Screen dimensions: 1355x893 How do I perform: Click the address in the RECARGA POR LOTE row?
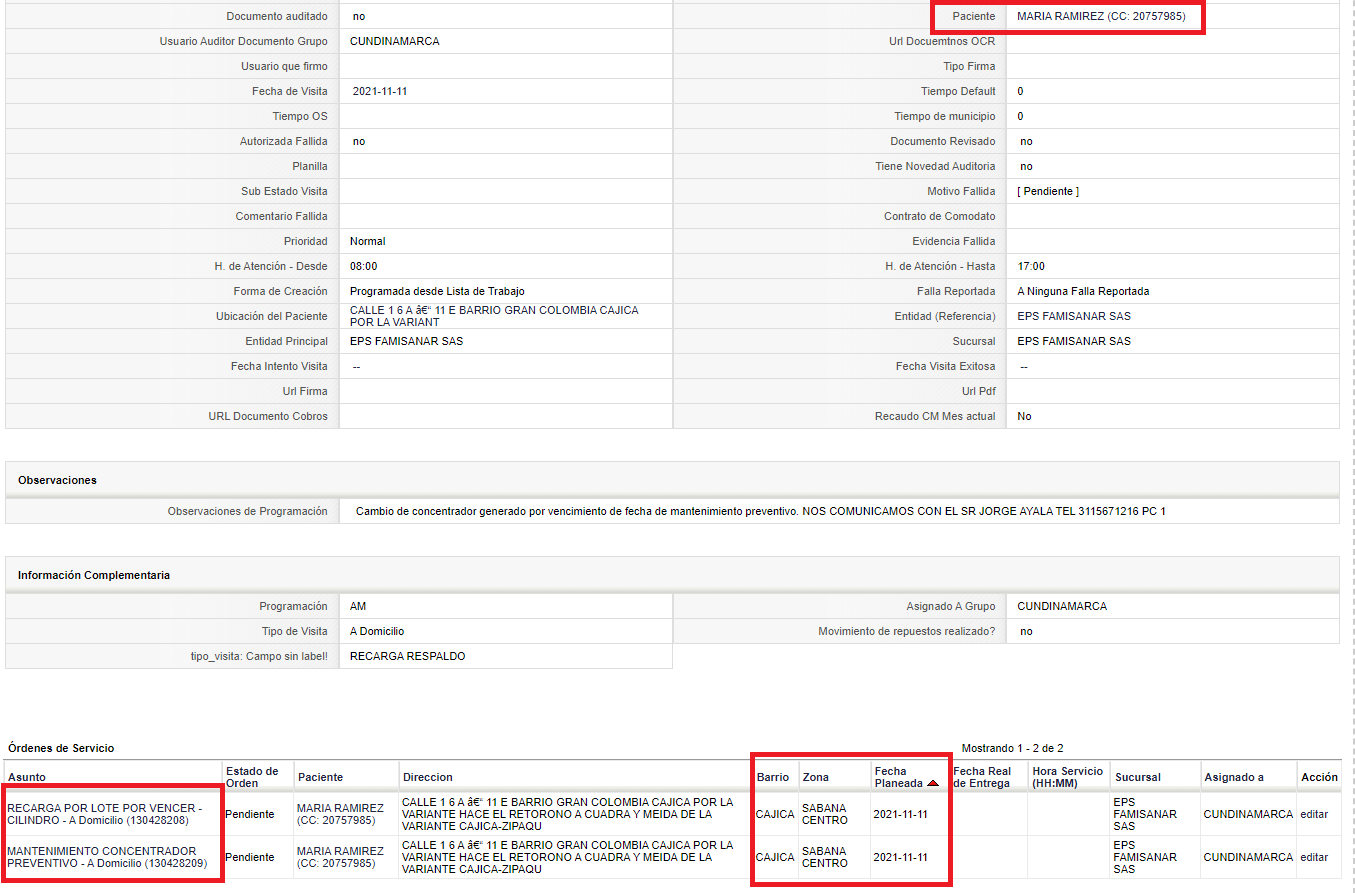click(x=568, y=814)
